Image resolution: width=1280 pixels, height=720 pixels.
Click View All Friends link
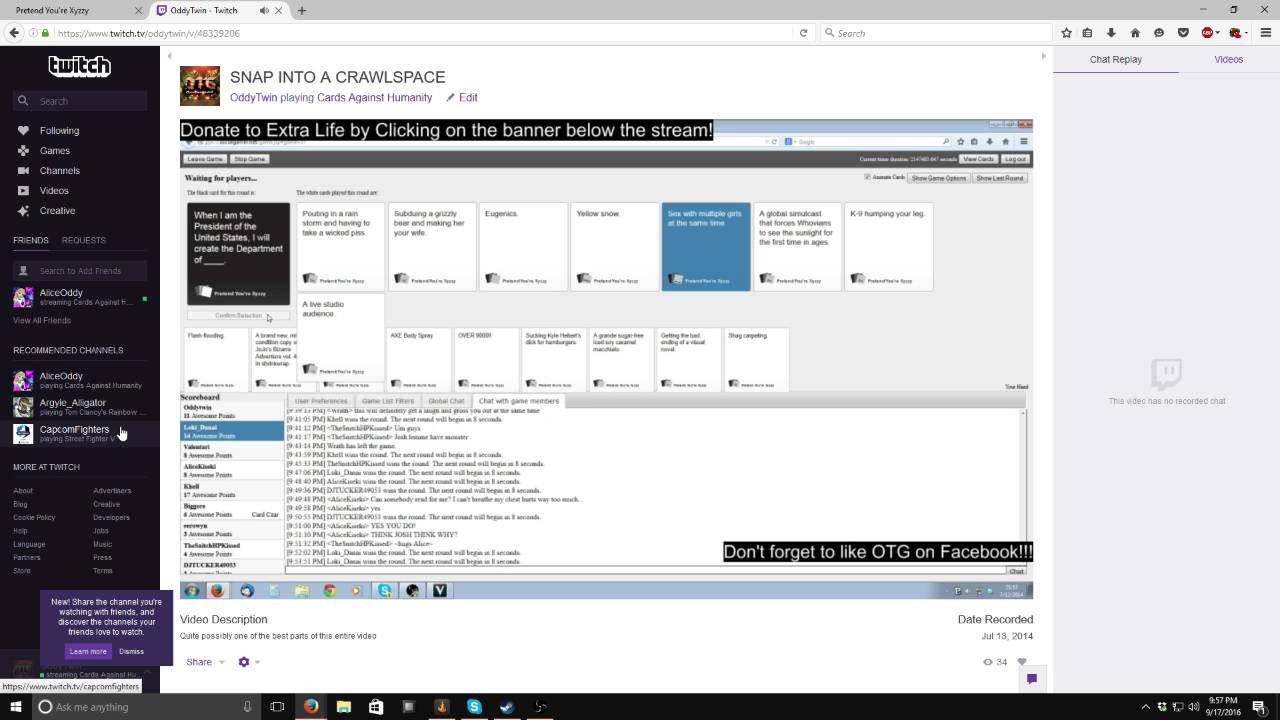42,320
